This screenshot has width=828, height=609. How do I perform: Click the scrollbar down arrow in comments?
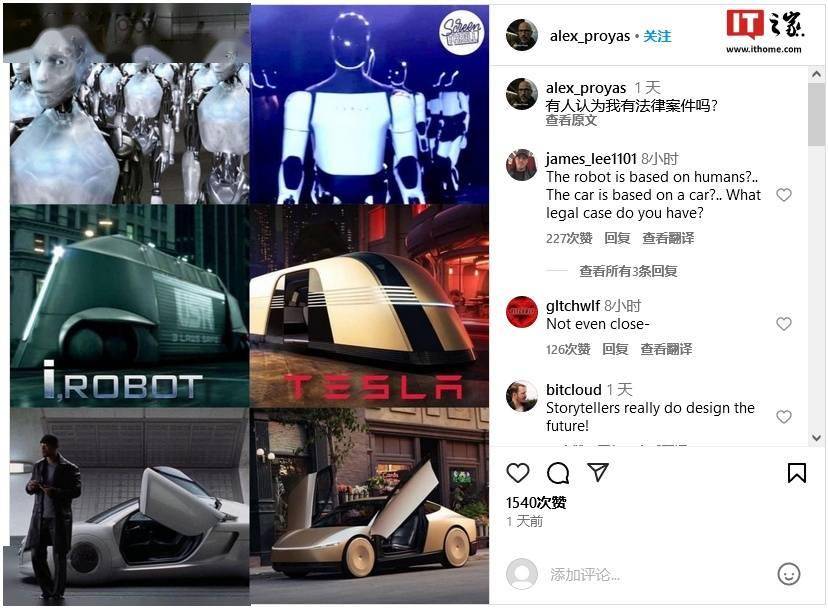[x=816, y=438]
